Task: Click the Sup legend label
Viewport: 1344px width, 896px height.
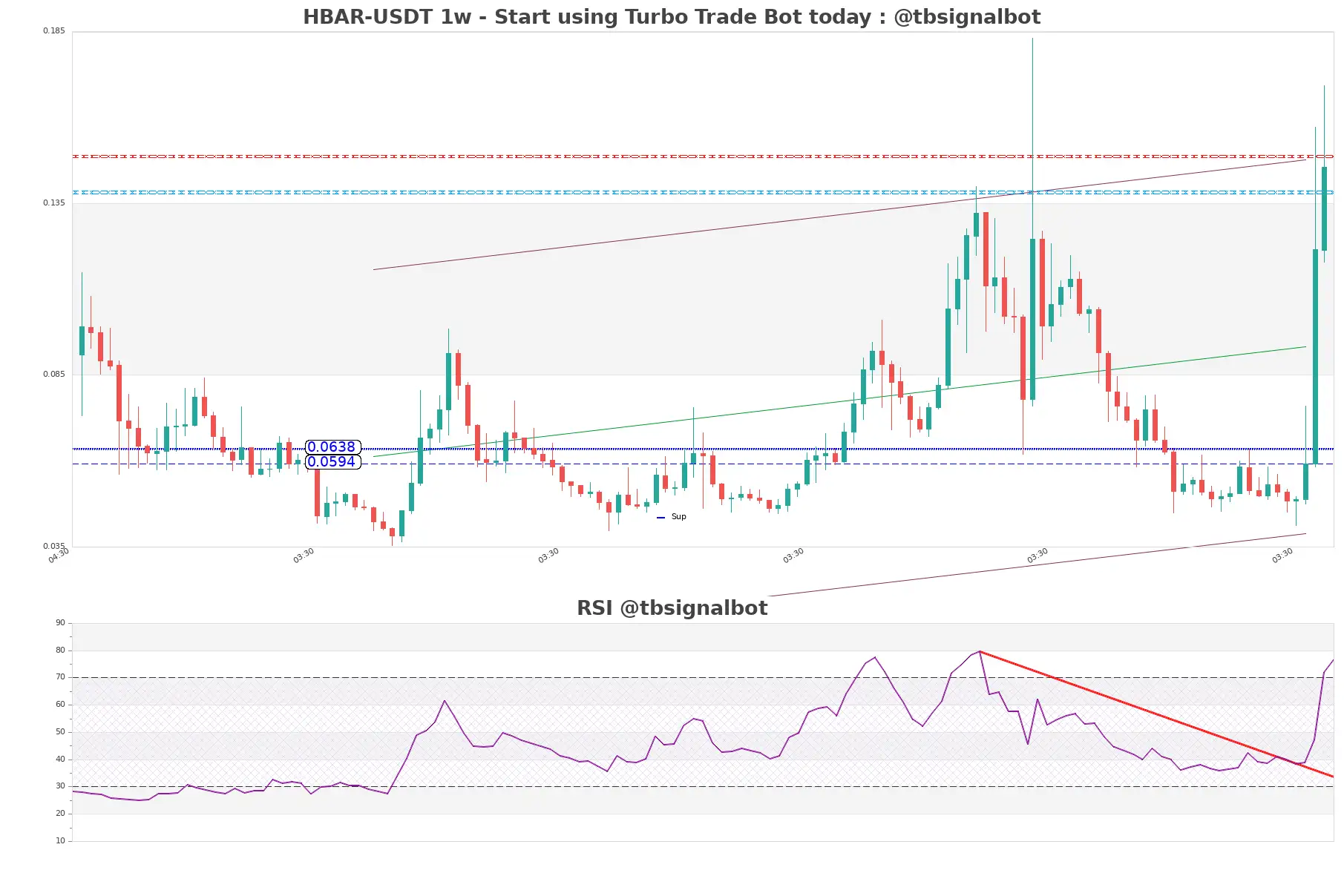Action: [679, 516]
